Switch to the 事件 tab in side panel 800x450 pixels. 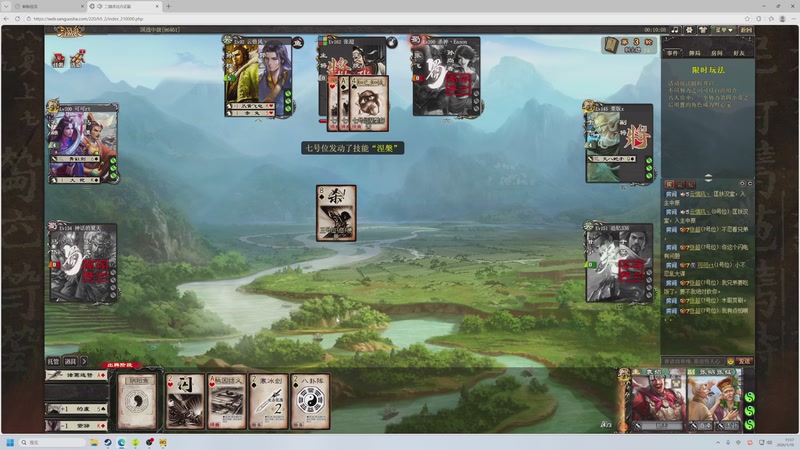pos(672,53)
